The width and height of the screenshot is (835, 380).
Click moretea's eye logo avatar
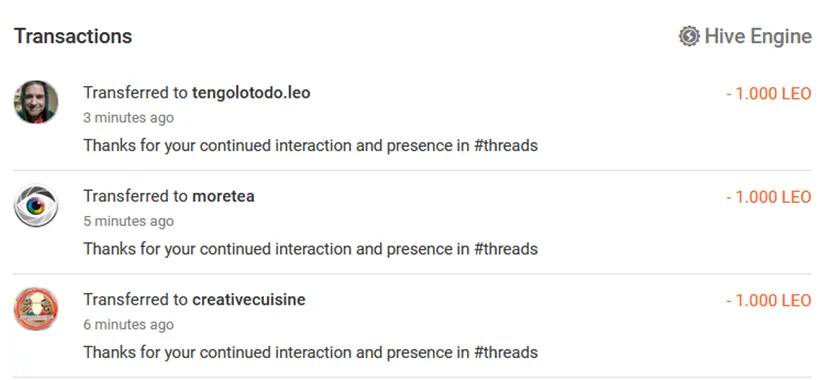click(36, 205)
